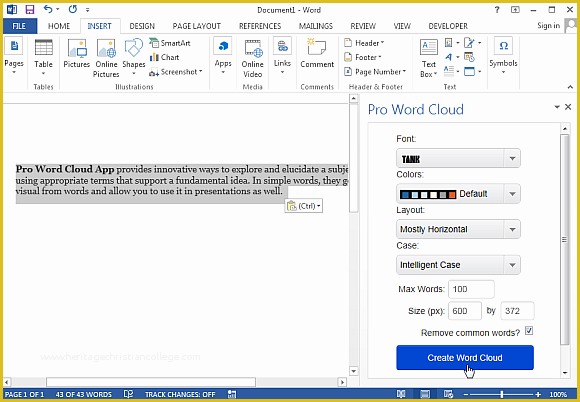Switch to the REFERENCES tab
This screenshot has height=402, width=580.
point(260,26)
